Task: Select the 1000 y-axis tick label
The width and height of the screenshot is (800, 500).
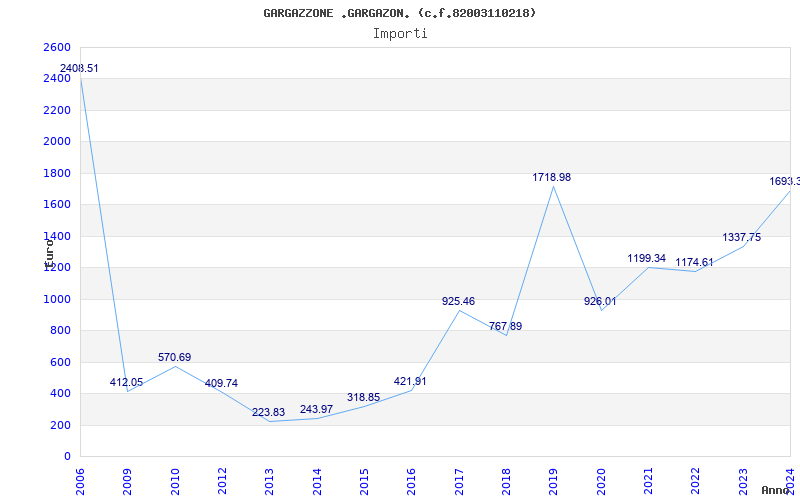Action: coord(57,299)
